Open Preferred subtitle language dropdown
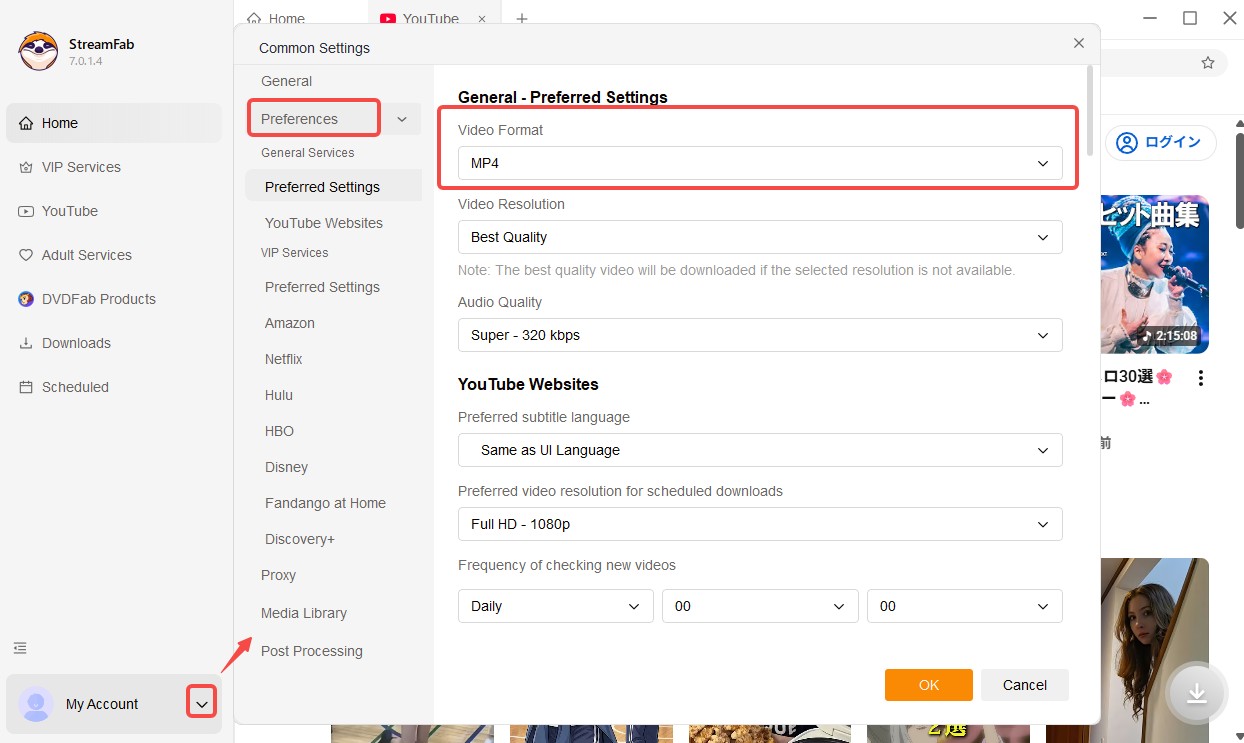The image size is (1244, 743). [x=759, y=450]
